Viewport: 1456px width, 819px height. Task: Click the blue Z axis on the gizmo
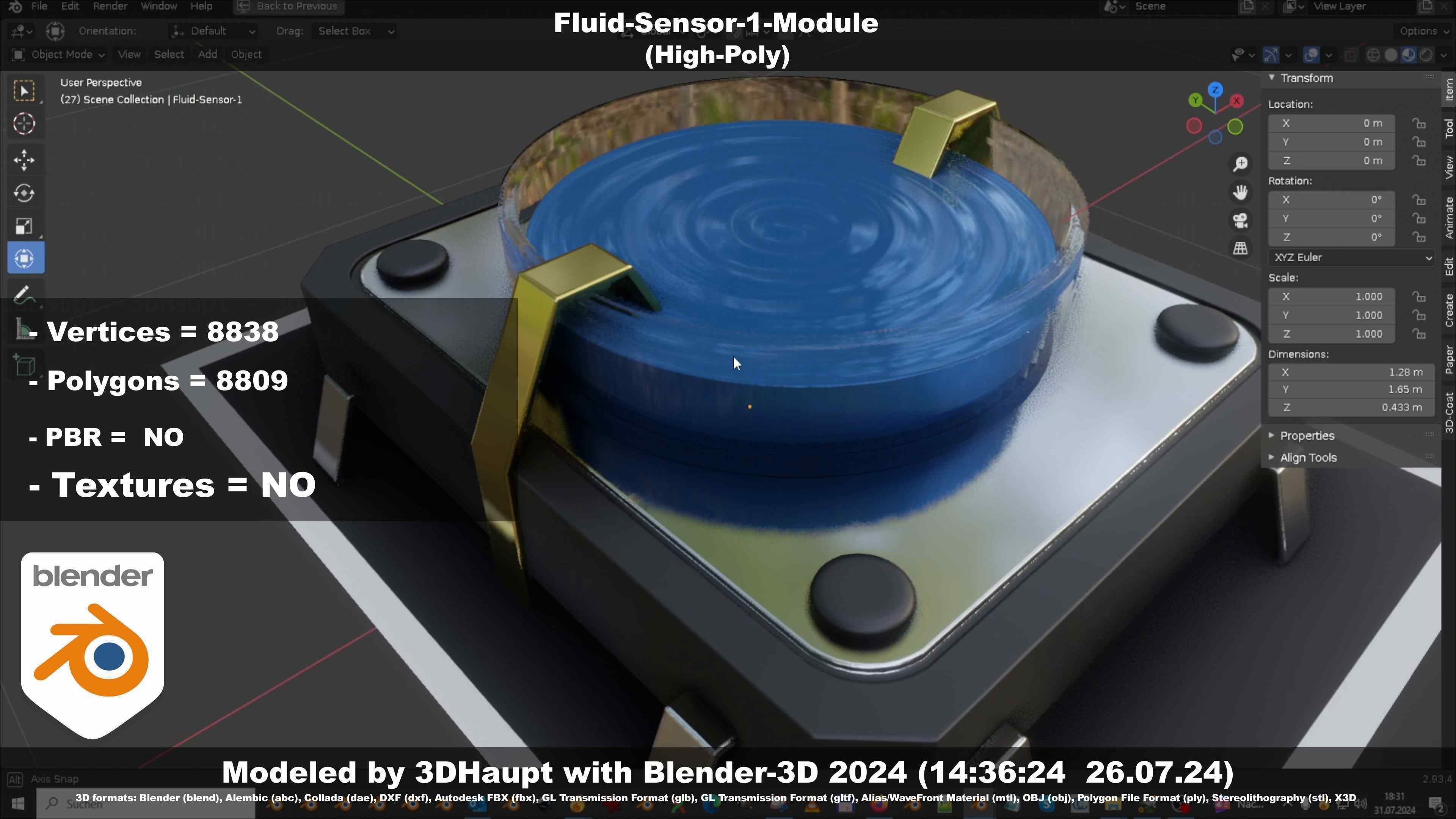click(x=1216, y=89)
